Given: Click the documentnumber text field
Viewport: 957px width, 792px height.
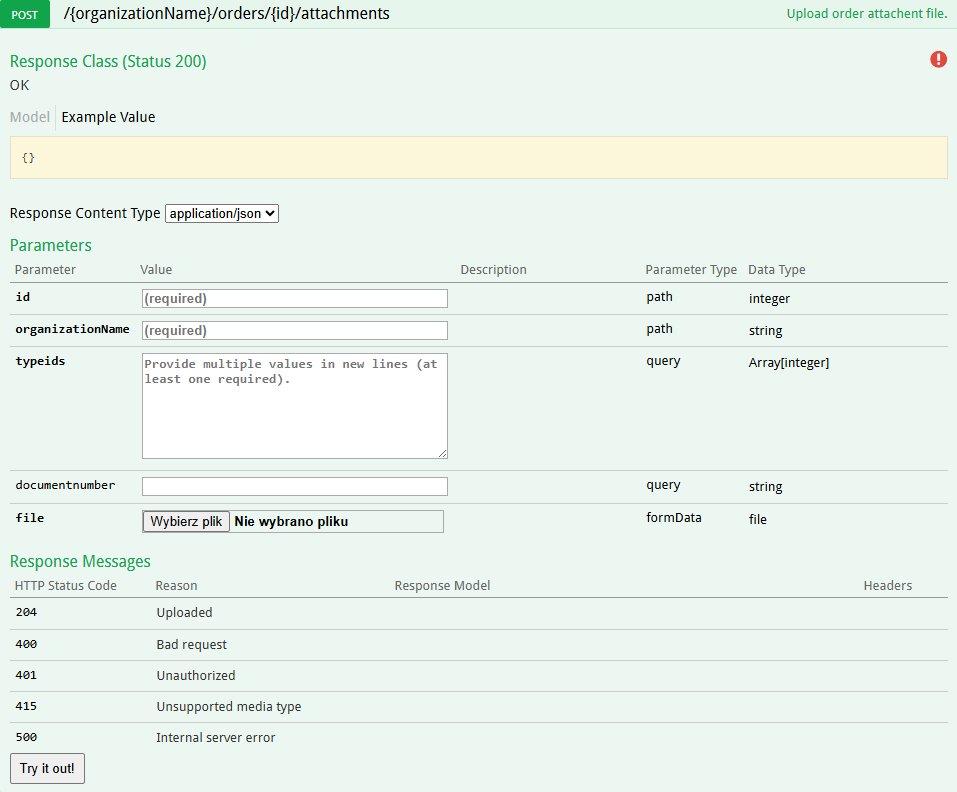Looking at the screenshot, I should point(294,486).
